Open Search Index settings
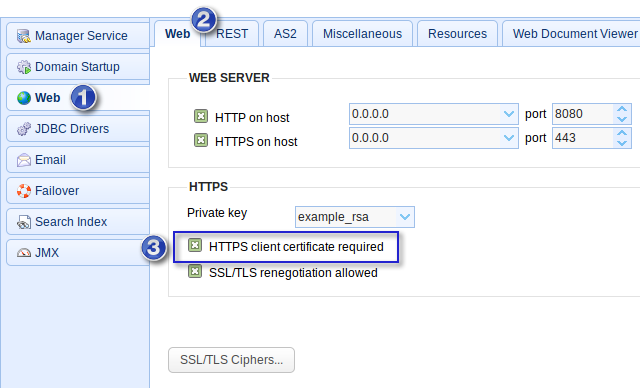 78,222
